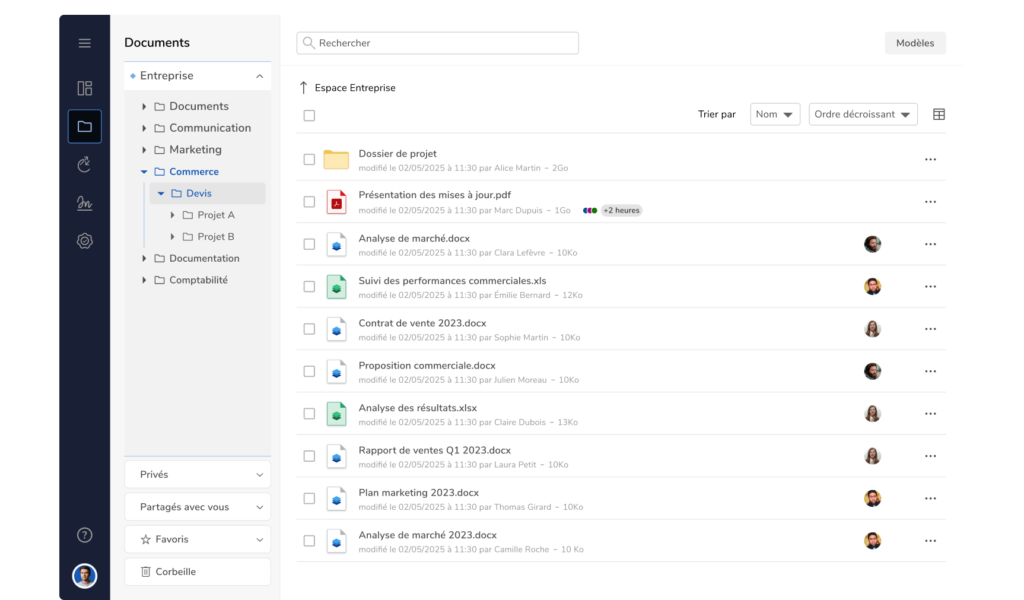Check the select-all checkbox above file list
The height and width of the screenshot is (600, 1024).
(x=309, y=116)
